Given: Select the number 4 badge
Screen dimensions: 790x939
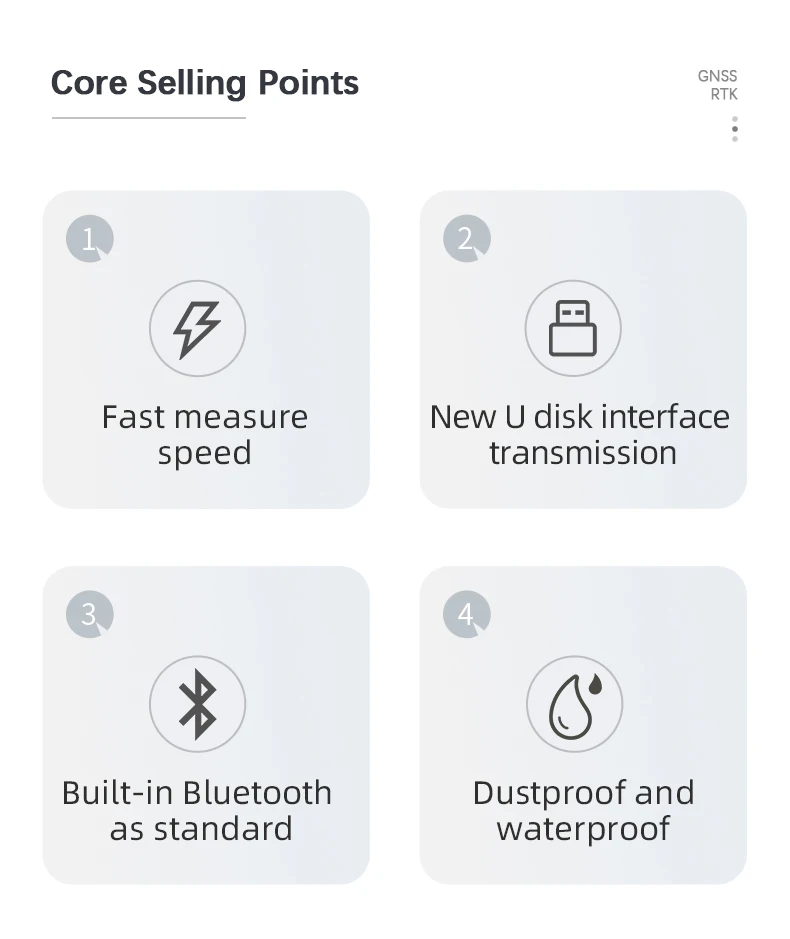Looking at the screenshot, I should click(x=467, y=614).
